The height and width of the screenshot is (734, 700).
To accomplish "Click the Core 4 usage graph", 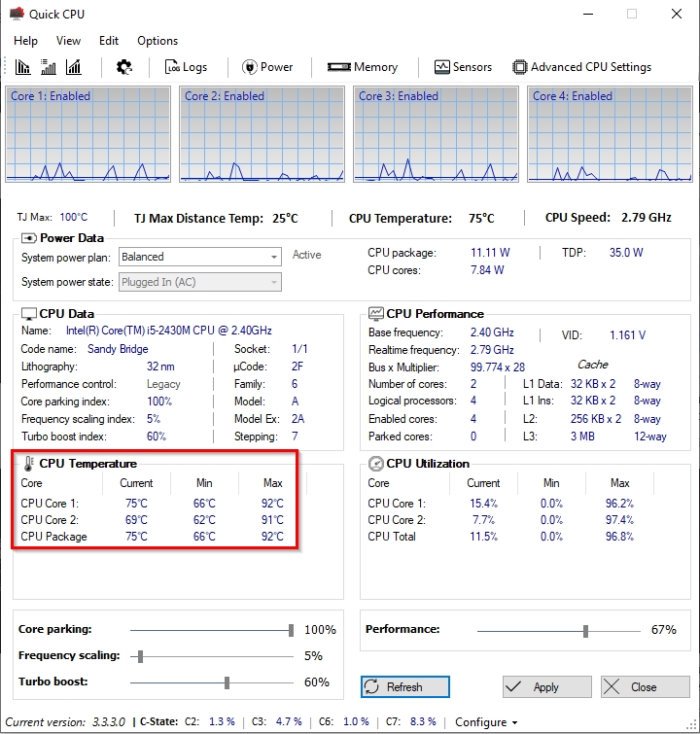I will pos(610,134).
